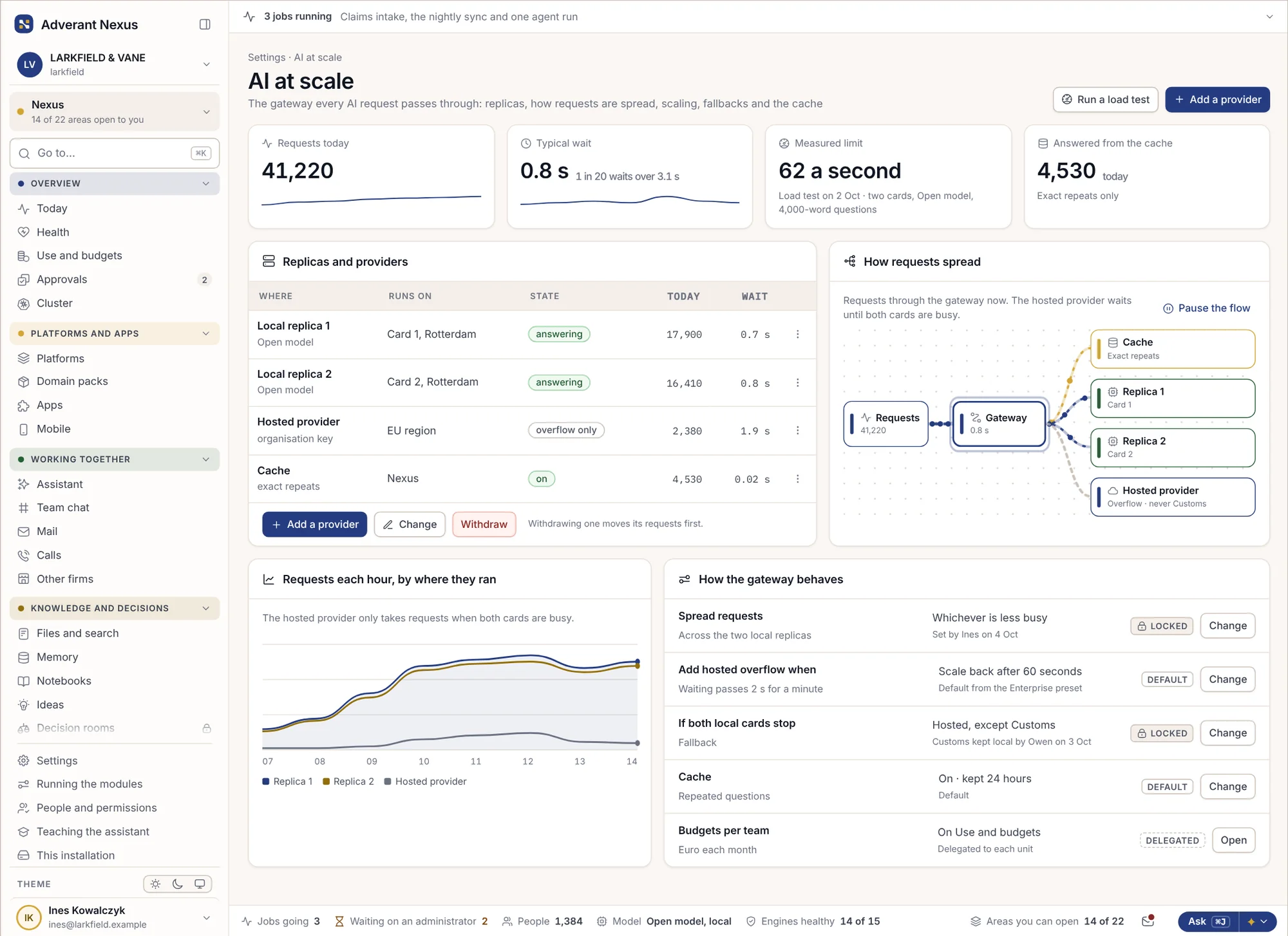Screen dimensions: 1288x936
Task: Open the row menu for Hosted provider
Action: point(797,430)
